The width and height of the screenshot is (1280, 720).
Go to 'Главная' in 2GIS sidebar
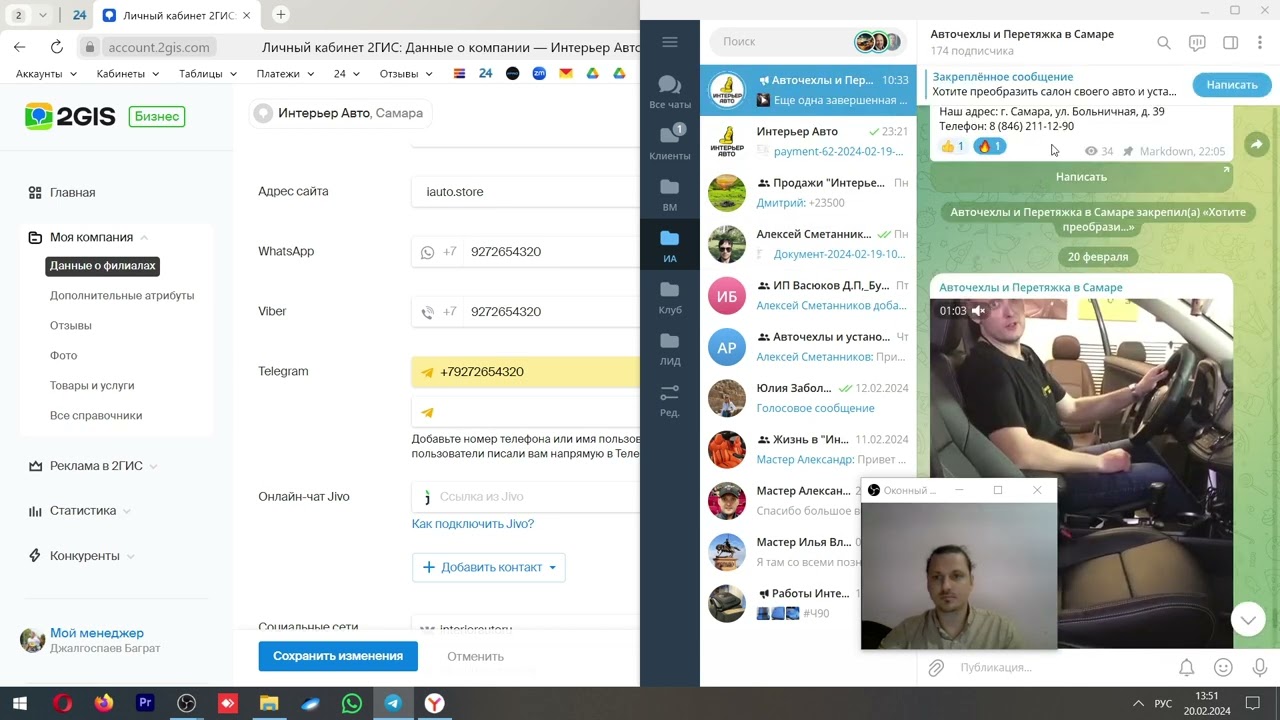[72, 192]
